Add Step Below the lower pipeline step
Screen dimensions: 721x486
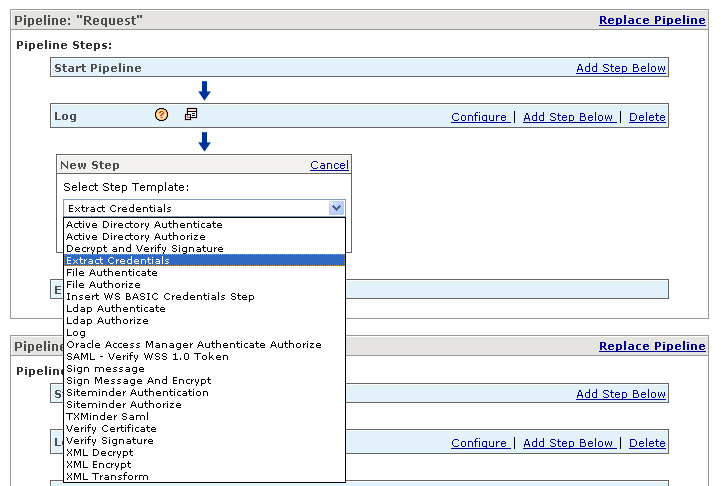coord(568,443)
